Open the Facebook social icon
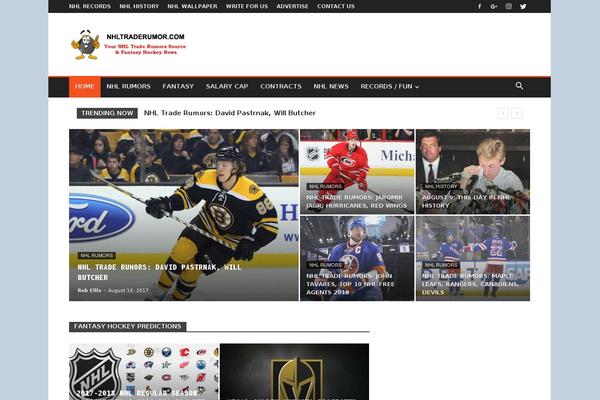Viewport: 600px width, 400px height. pos(479,7)
